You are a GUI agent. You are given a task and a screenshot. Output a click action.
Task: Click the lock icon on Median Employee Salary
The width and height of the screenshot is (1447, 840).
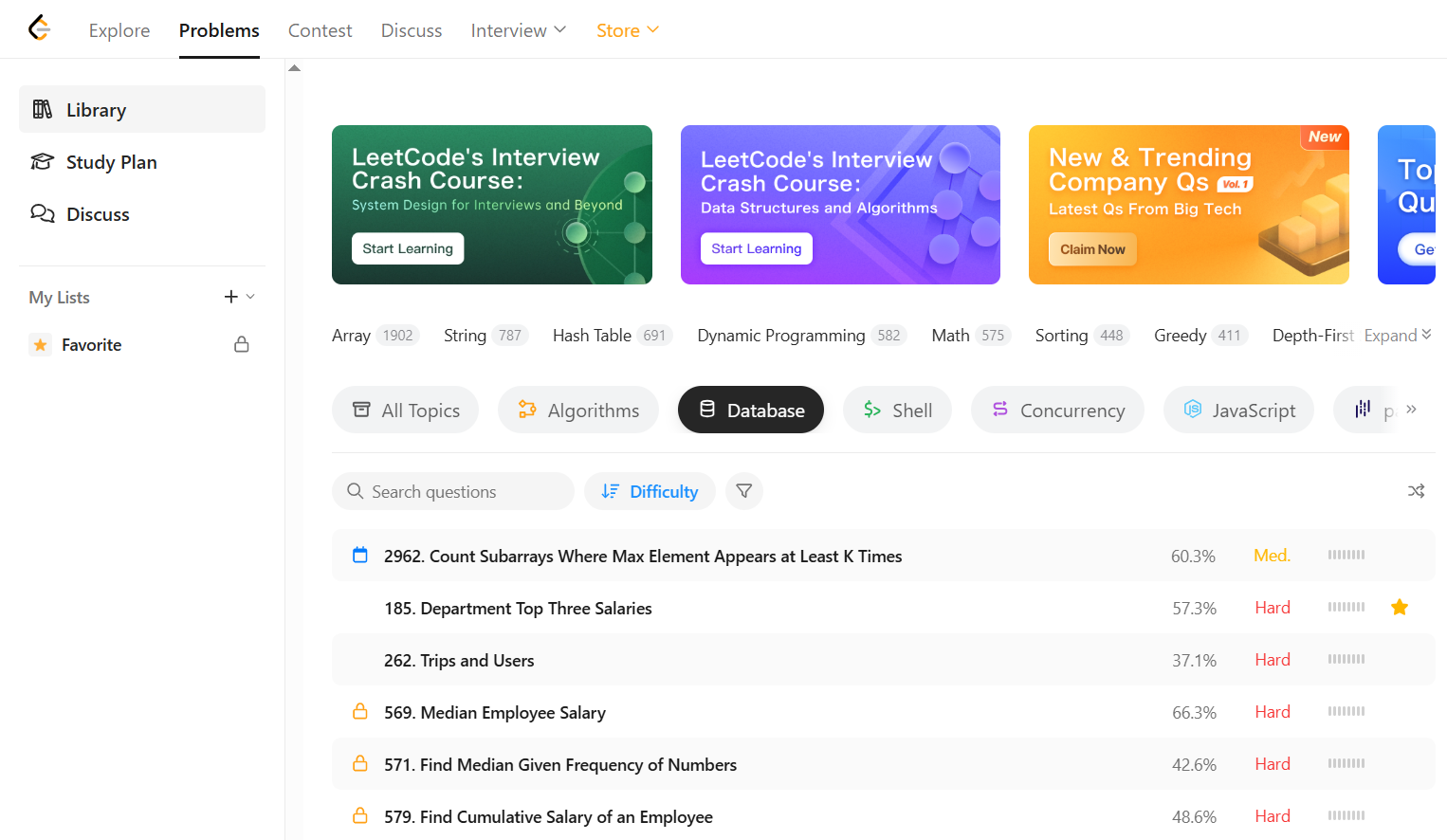(360, 711)
